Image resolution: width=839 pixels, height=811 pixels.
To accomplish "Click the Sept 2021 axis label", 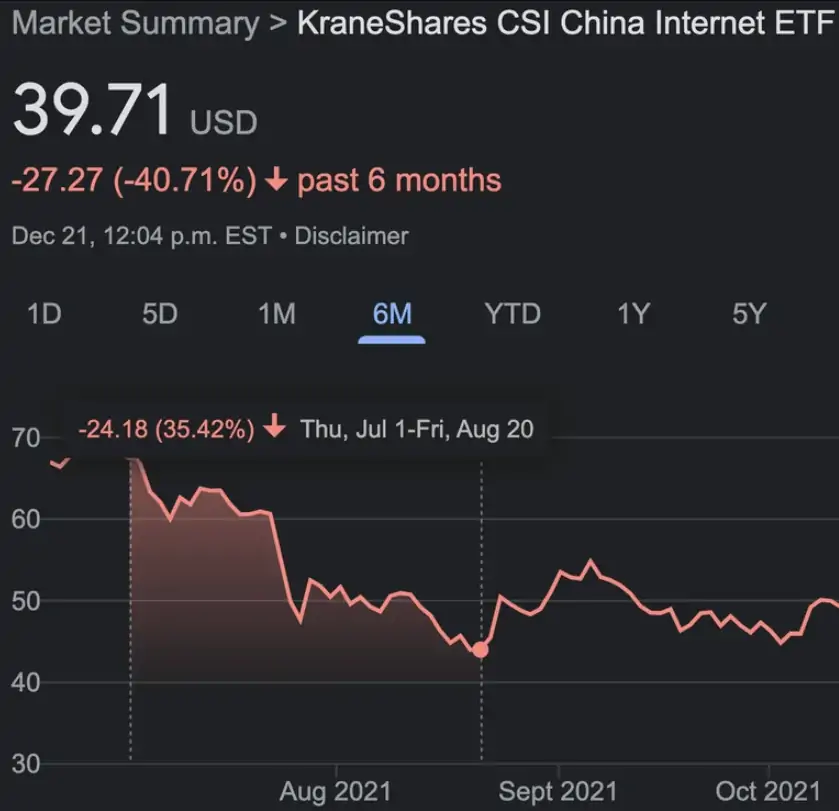I will coord(555,791).
